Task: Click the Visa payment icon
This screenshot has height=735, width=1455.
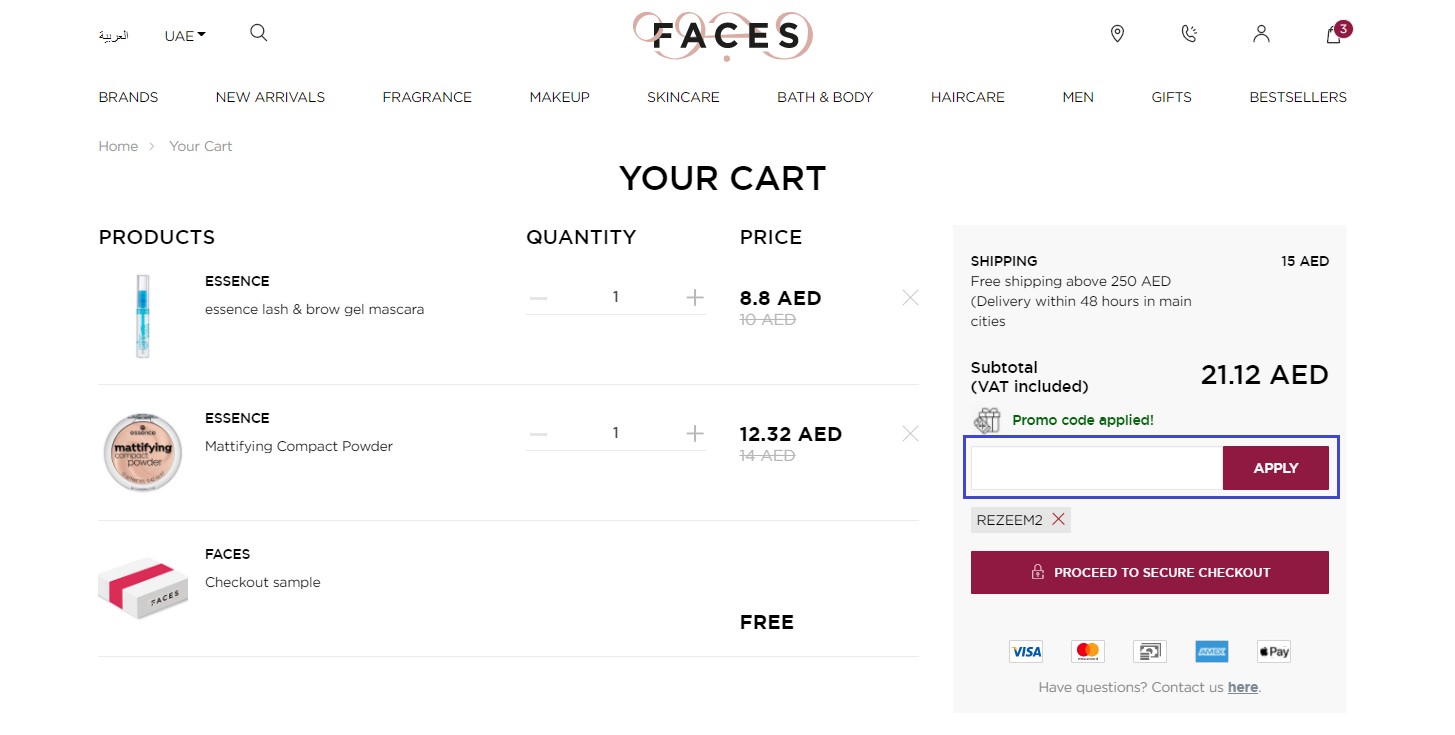Action: 1026,651
